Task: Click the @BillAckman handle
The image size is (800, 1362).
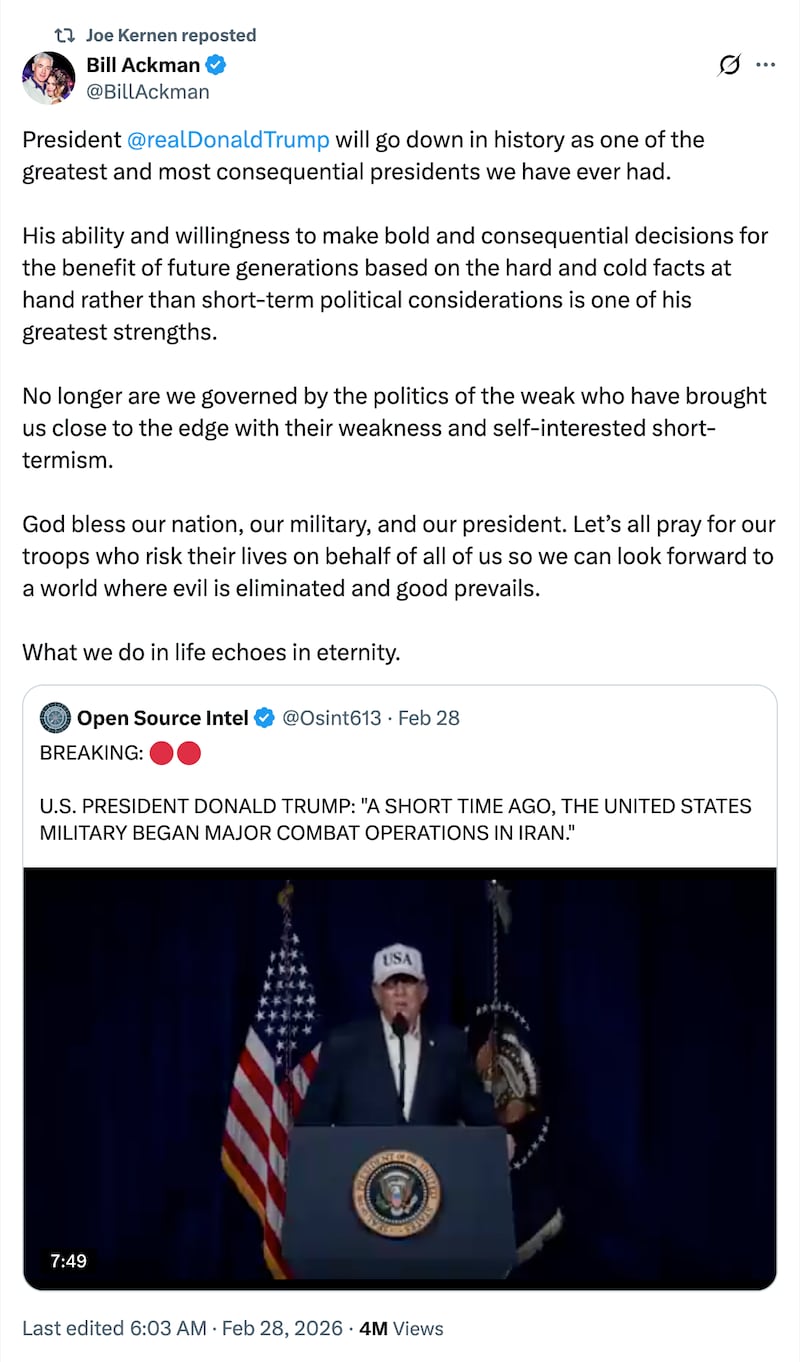Action: (x=148, y=92)
